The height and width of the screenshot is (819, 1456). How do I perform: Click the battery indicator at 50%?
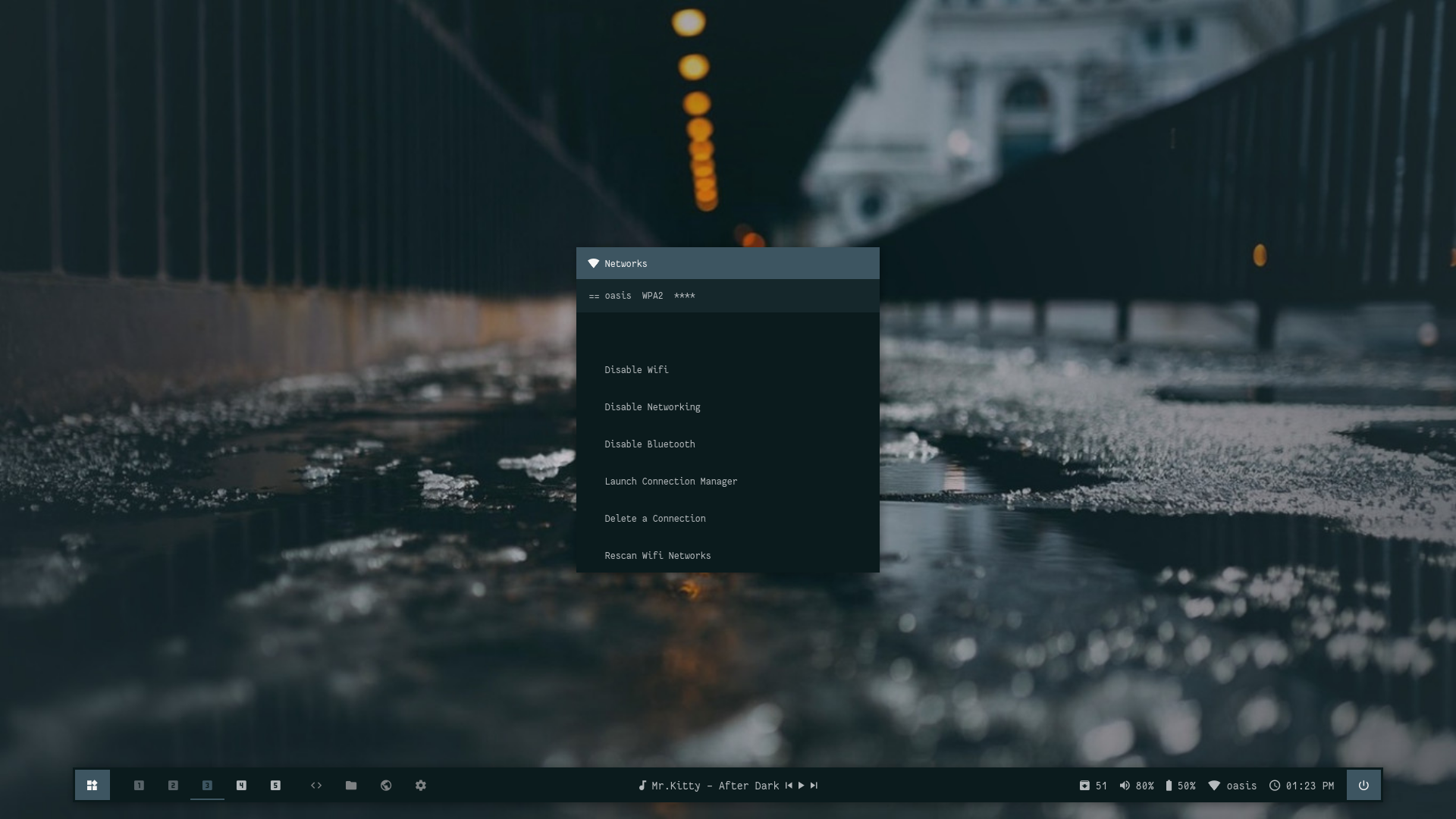[x=1169, y=786]
